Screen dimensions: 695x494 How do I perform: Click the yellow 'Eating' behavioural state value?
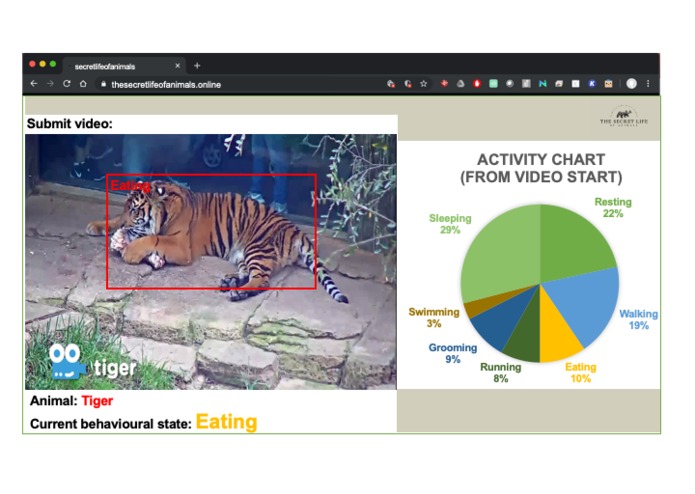point(226,422)
